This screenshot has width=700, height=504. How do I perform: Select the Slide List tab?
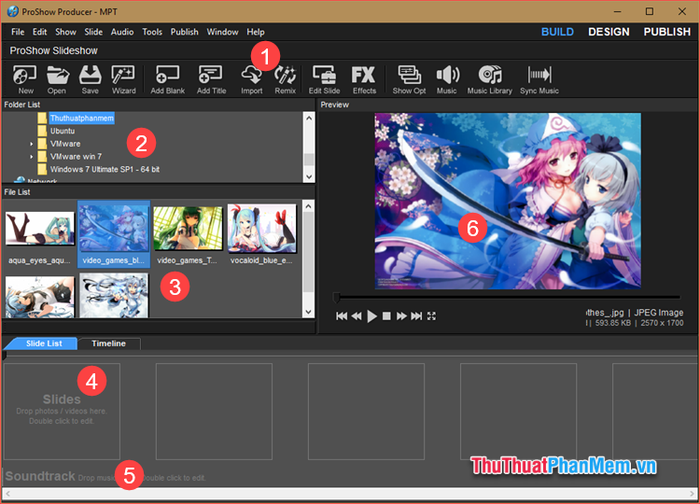42,343
